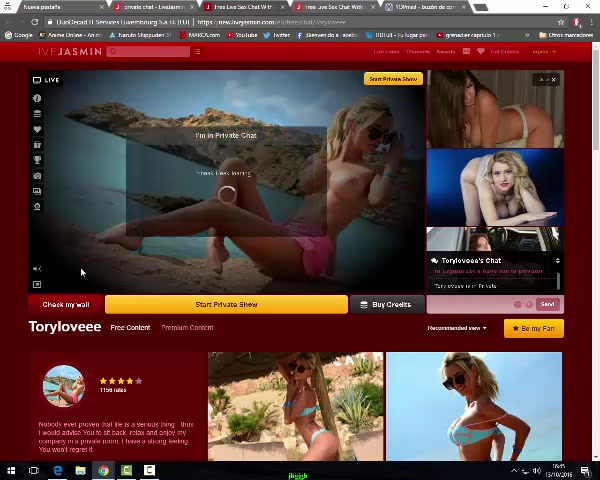Open the language dropdown in site header
Viewport: 600px width, 480px height.
coord(544,51)
